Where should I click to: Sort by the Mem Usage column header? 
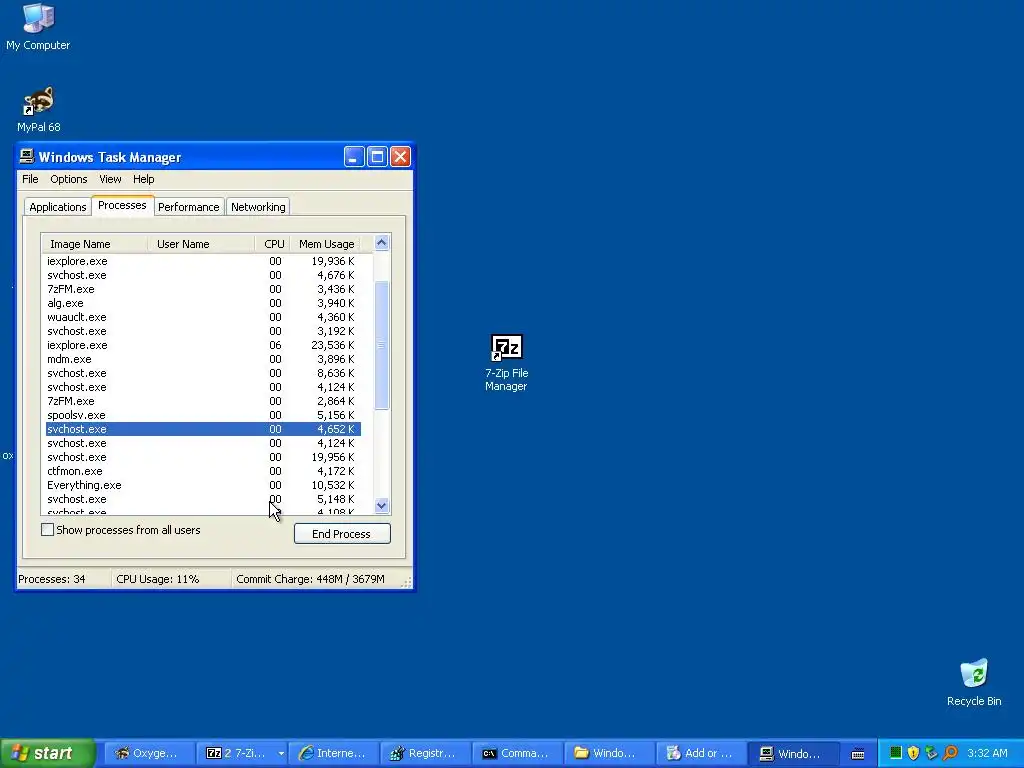coord(325,244)
